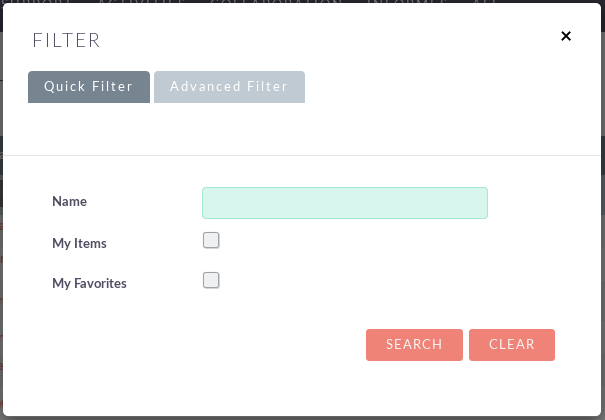
Task: Choose the coral CLEAR button
Action: 512,345
